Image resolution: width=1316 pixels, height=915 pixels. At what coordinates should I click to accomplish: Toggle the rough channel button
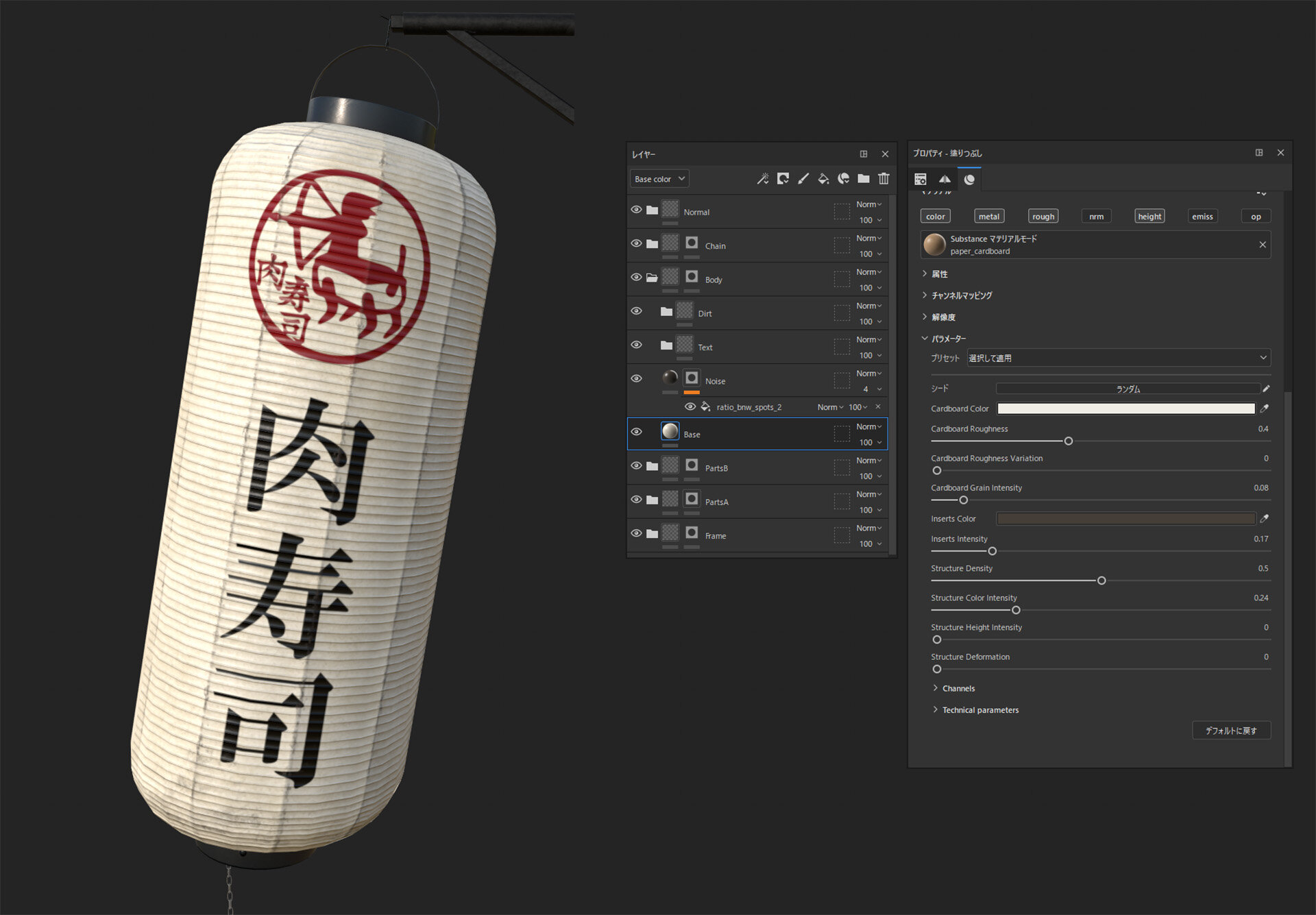click(x=1043, y=217)
